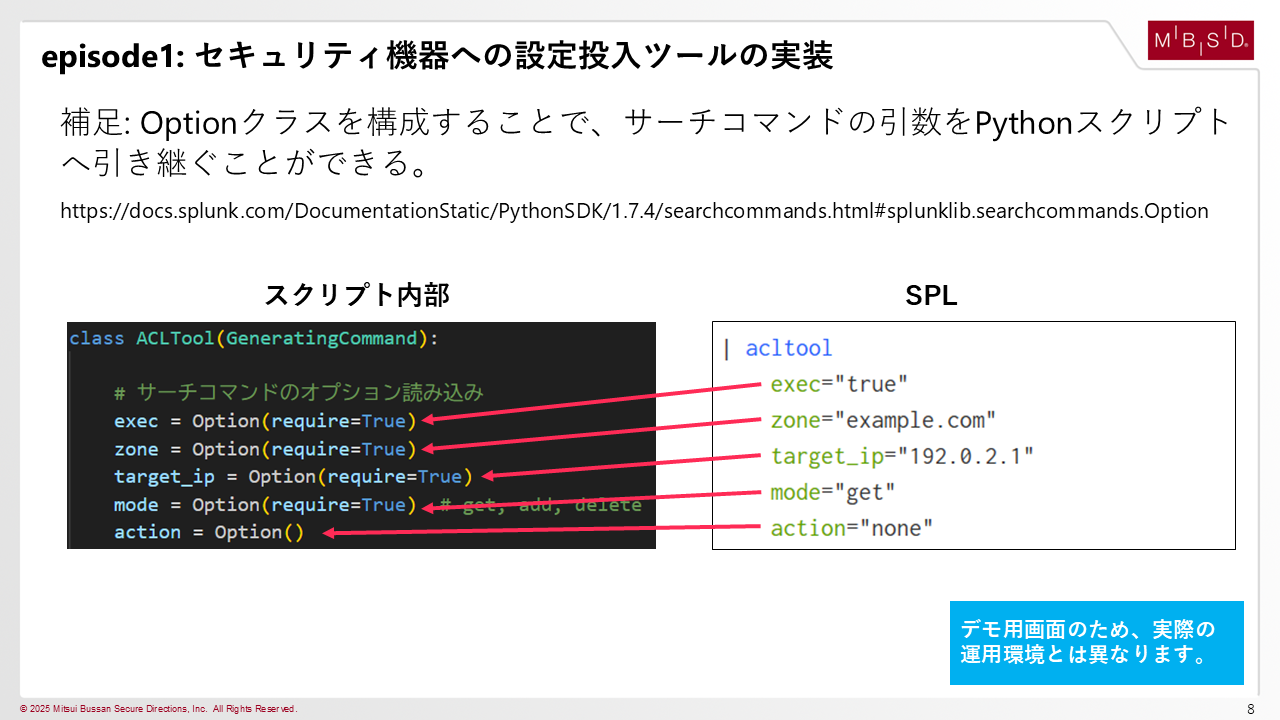Click the "SPL" heading above the right box
The height and width of the screenshot is (720, 1280).
click(x=930, y=295)
